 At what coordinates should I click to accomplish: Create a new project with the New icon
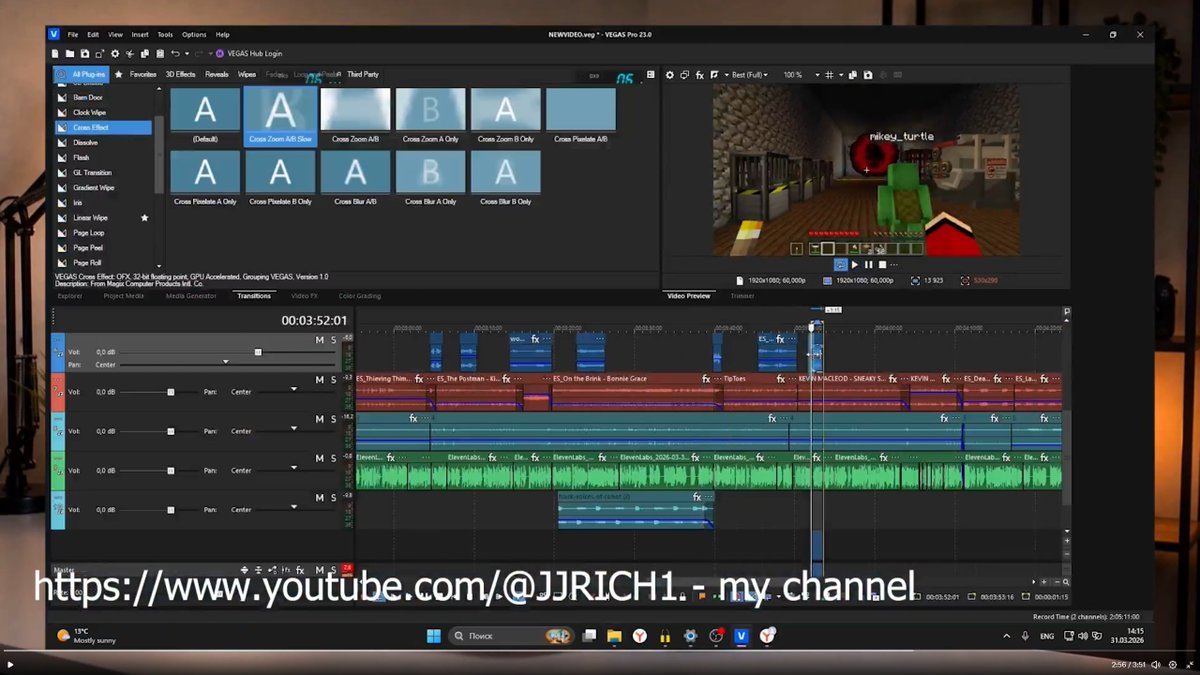pos(55,53)
